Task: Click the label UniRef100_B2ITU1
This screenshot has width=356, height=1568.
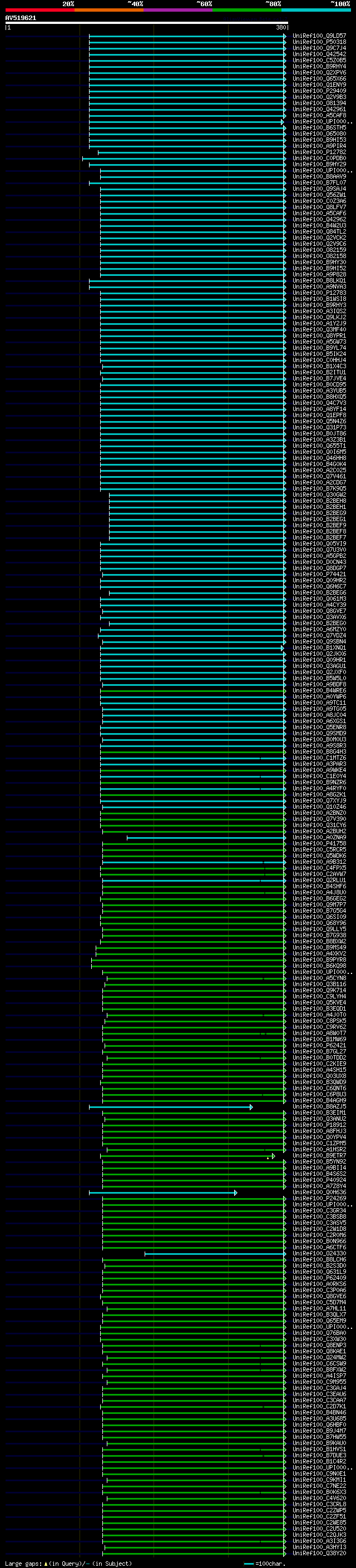Action: click(319, 373)
